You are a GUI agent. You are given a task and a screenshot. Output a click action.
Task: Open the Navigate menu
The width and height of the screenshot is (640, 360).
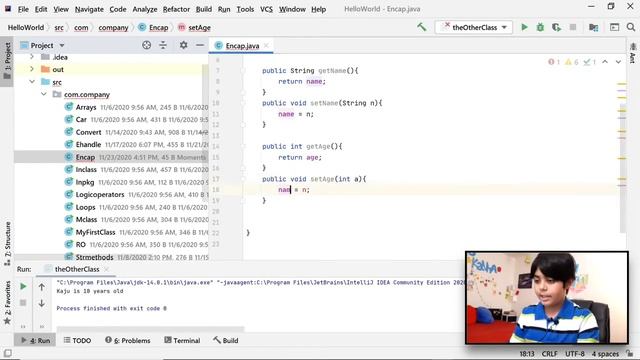pyautogui.click(x=89, y=9)
